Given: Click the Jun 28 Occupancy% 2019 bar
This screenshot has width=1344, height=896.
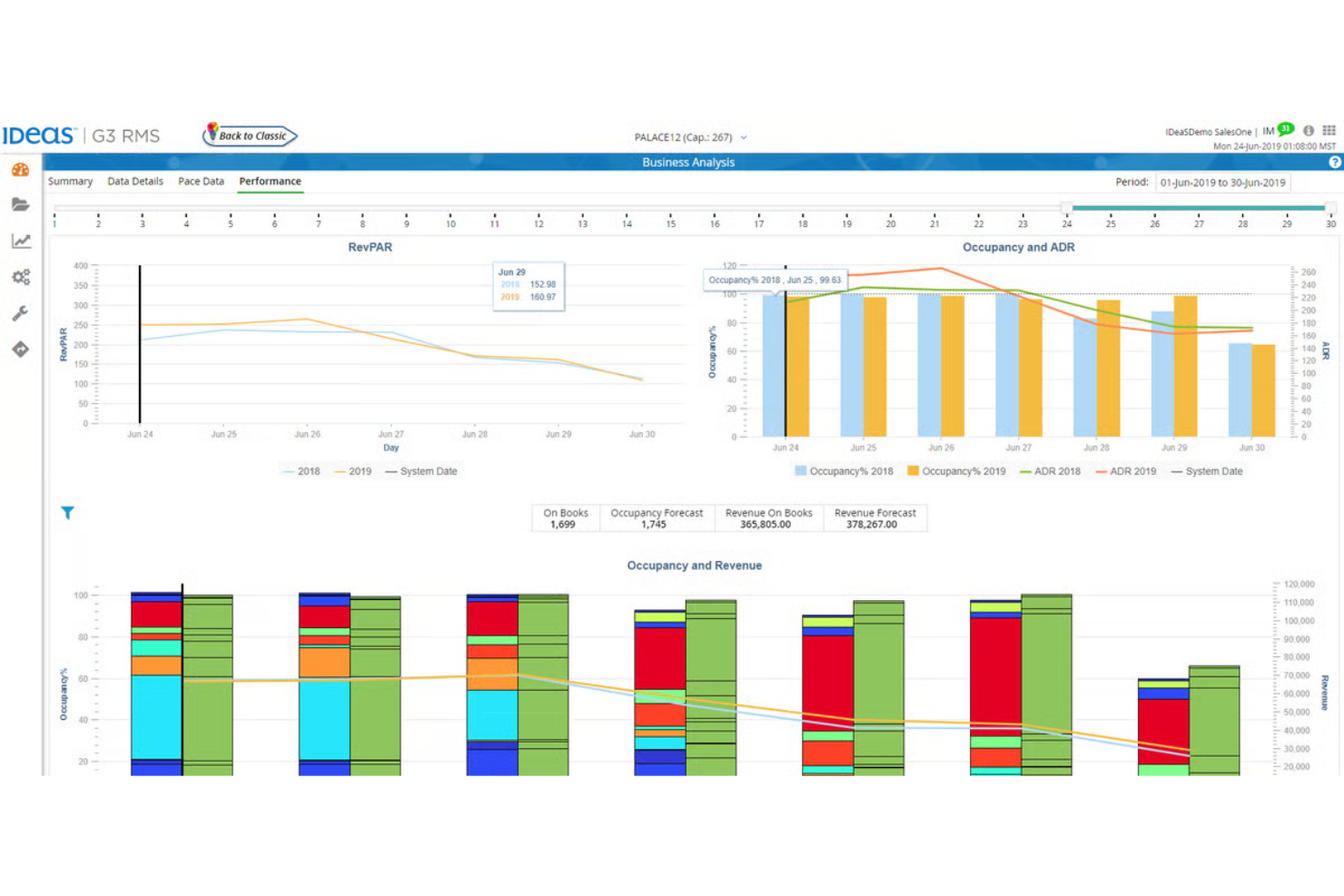Looking at the screenshot, I should click(1108, 369).
